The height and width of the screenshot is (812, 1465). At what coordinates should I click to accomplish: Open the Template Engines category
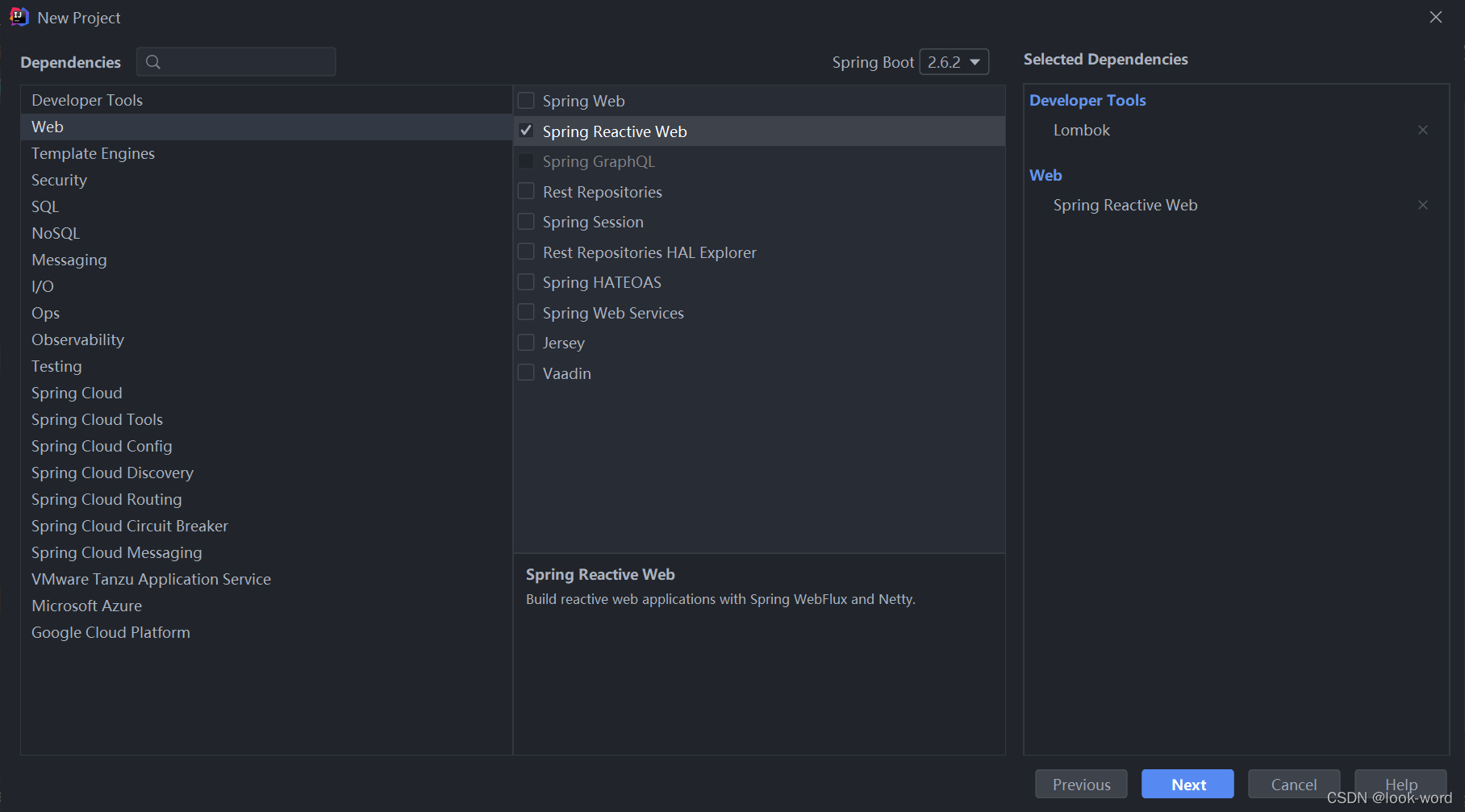266,153
